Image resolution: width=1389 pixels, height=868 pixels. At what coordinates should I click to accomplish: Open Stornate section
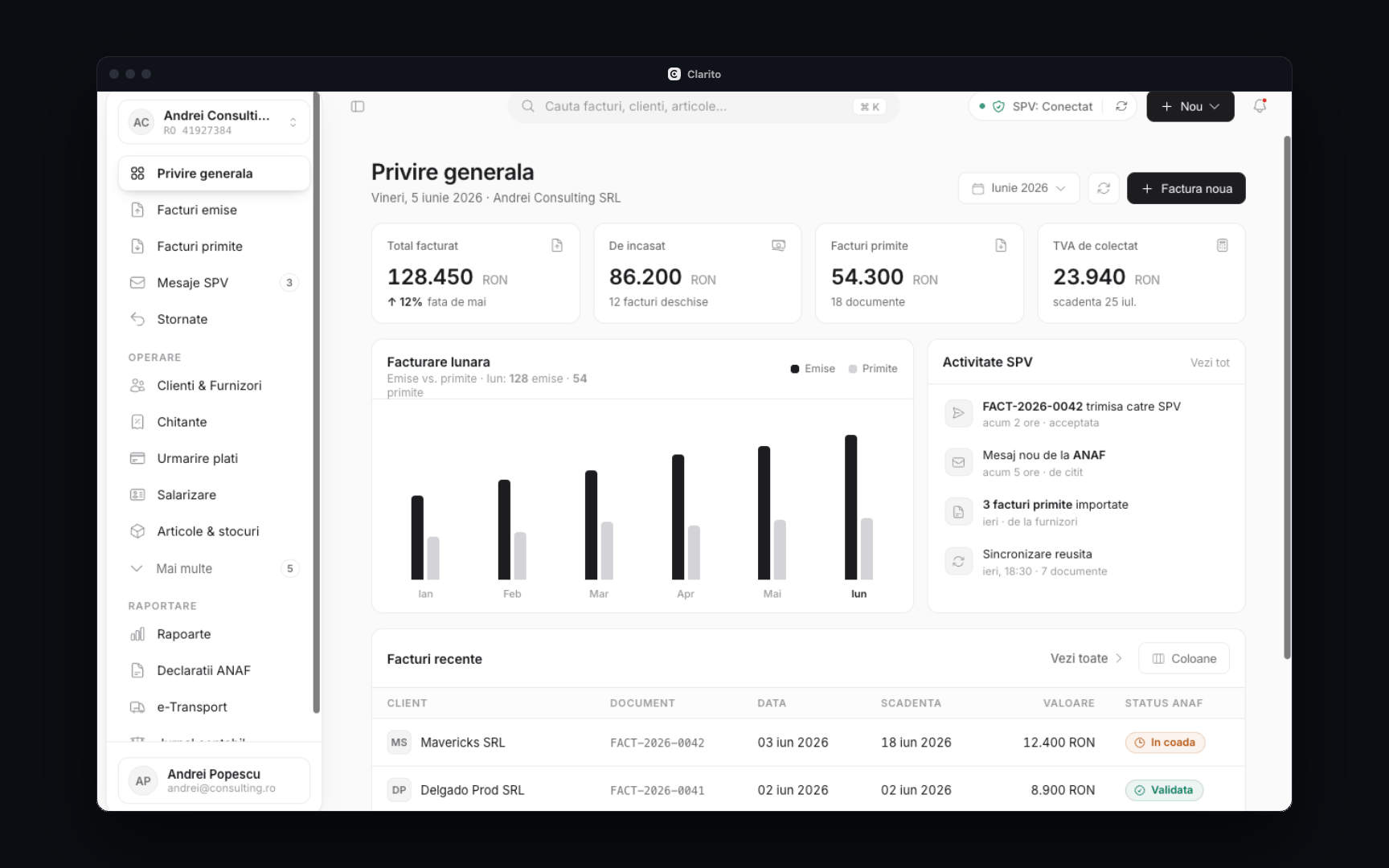pos(214,319)
